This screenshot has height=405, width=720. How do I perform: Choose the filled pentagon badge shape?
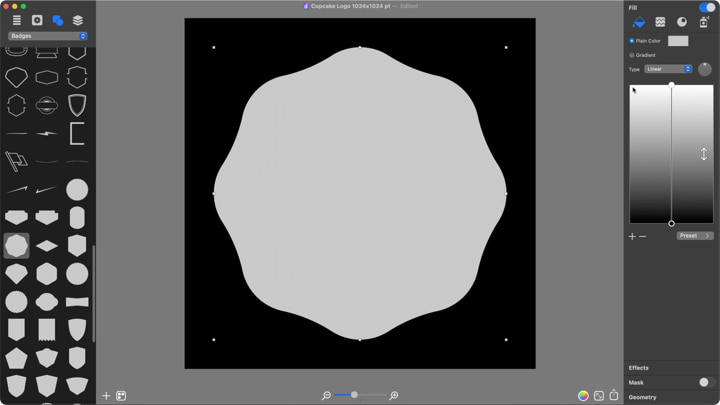click(x=16, y=359)
